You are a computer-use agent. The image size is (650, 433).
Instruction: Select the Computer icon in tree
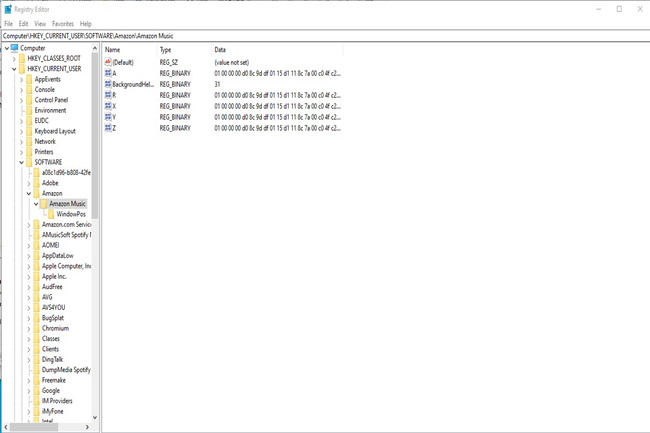[15, 48]
